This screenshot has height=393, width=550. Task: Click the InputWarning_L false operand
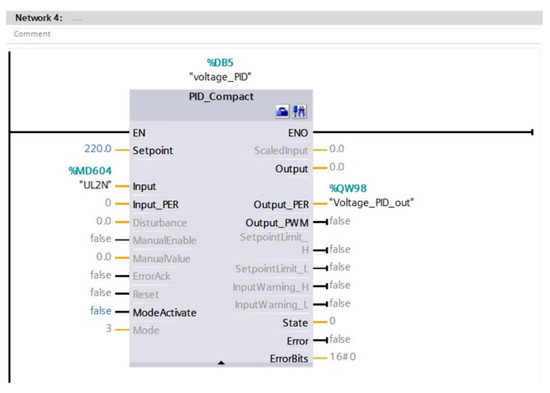click(340, 304)
